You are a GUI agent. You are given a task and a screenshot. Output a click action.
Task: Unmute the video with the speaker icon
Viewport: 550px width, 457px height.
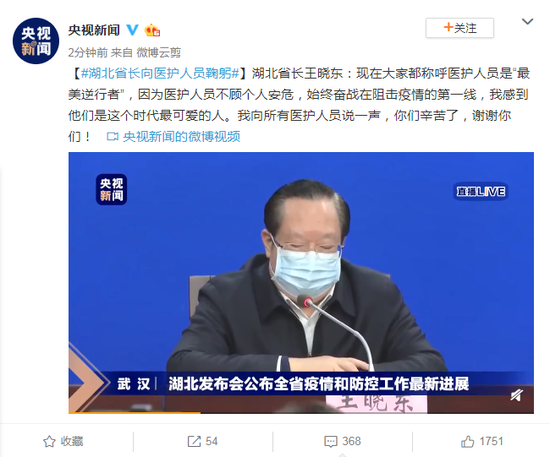[517, 395]
